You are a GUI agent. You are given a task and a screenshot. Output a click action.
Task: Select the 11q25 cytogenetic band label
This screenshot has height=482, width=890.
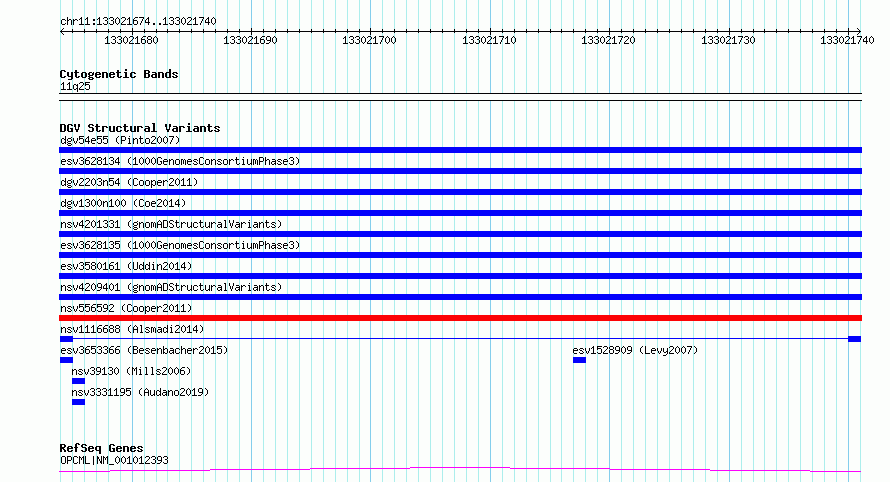[75, 86]
